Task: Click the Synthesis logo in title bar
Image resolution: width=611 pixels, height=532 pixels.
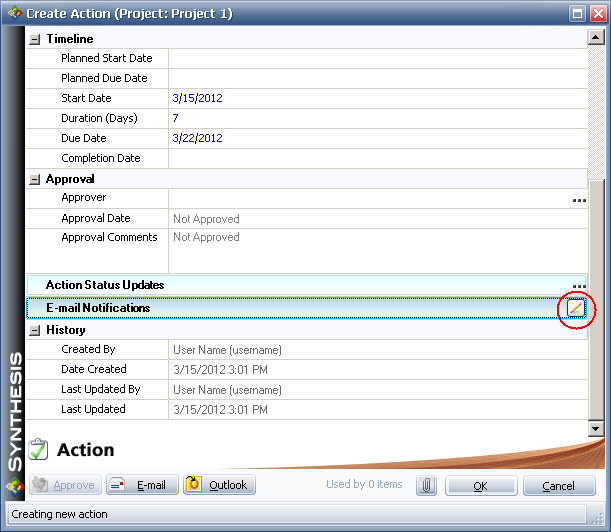Action: (13, 13)
